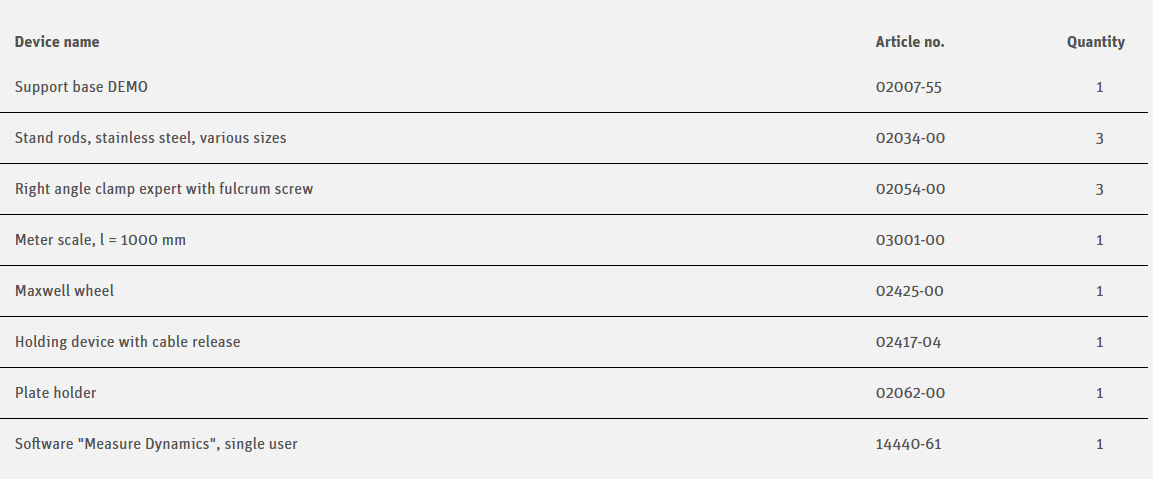The image size is (1153, 479).
Task: Click Holding device with cable release
Action: (127, 342)
